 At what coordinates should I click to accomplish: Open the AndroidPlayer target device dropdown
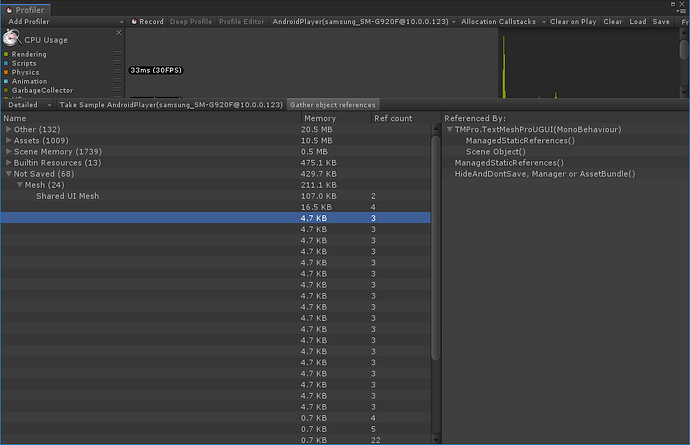pyautogui.click(x=363, y=22)
